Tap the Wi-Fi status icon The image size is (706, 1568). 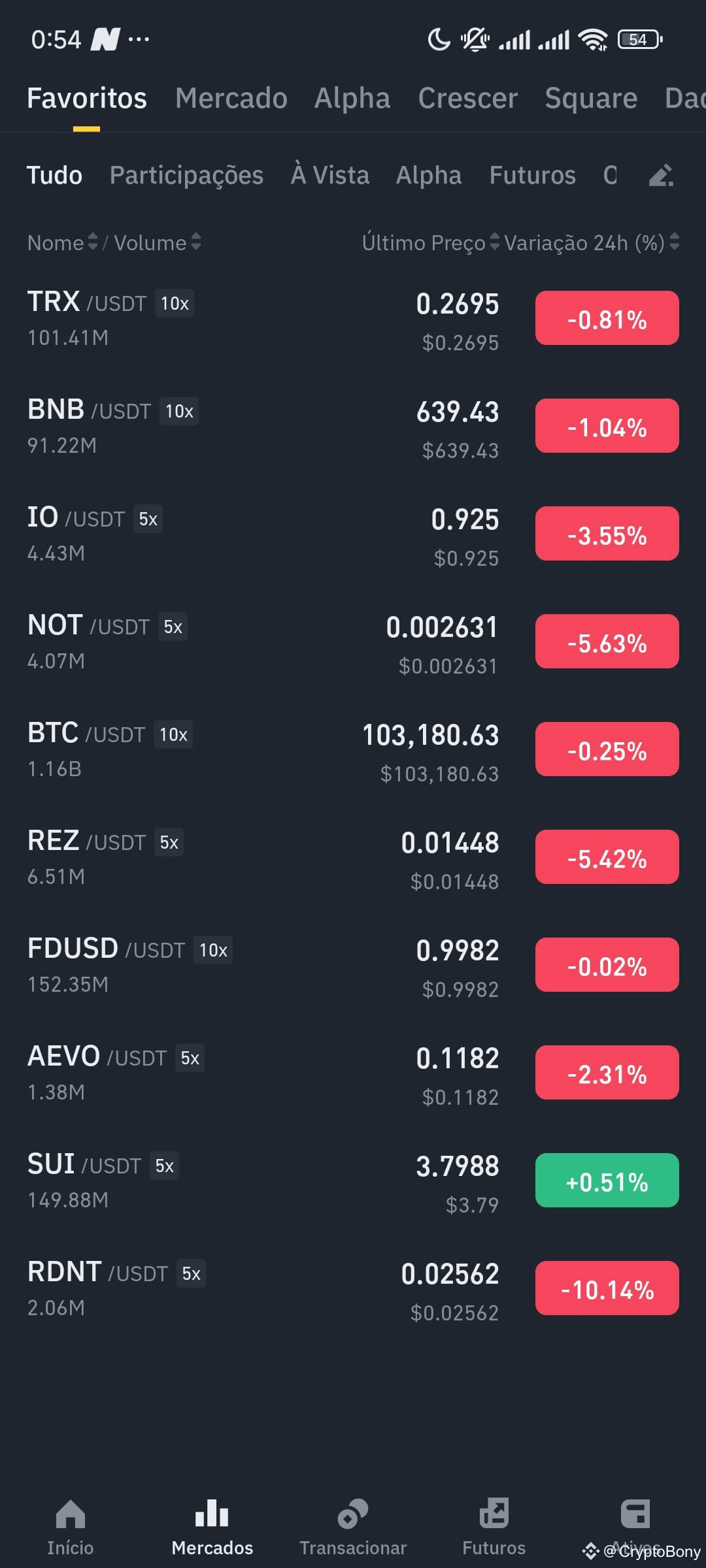pos(594,40)
